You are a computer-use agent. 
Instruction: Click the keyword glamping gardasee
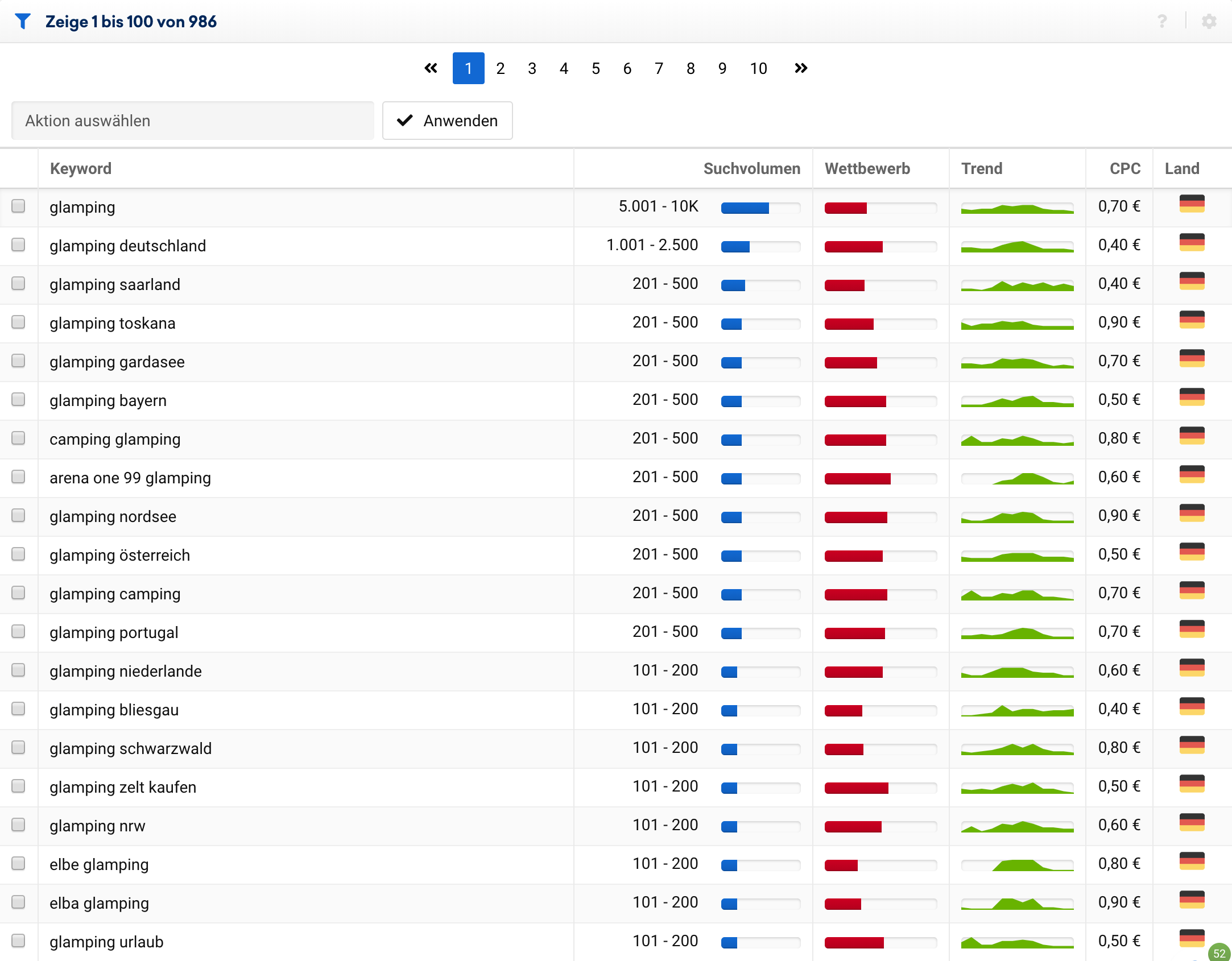[117, 362]
